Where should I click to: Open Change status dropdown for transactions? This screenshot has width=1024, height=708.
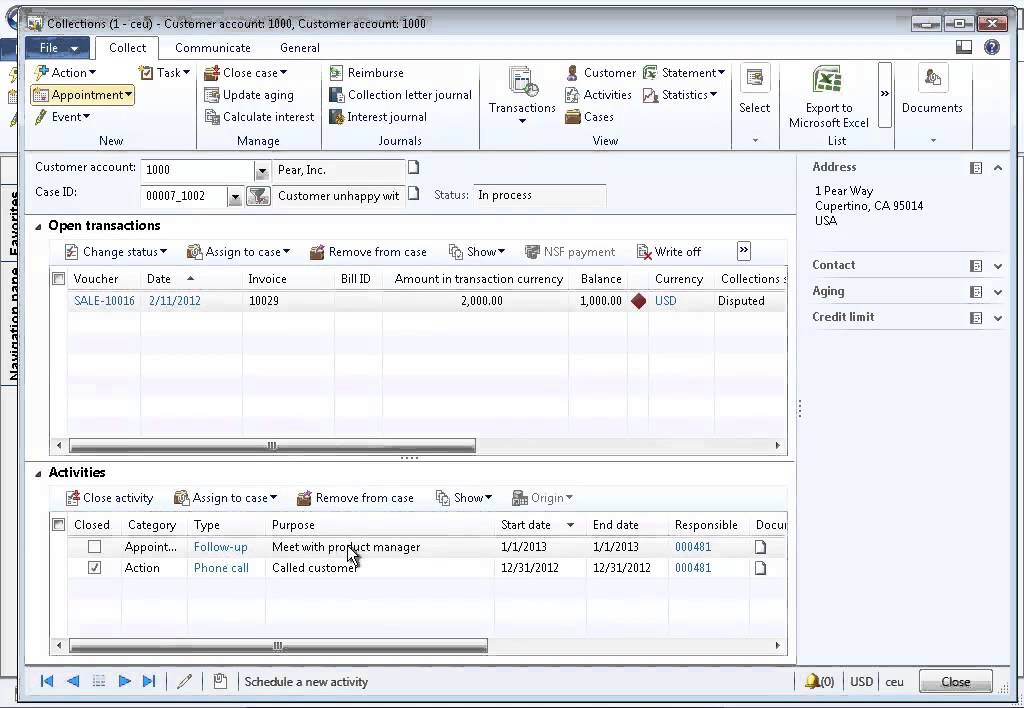tap(116, 252)
